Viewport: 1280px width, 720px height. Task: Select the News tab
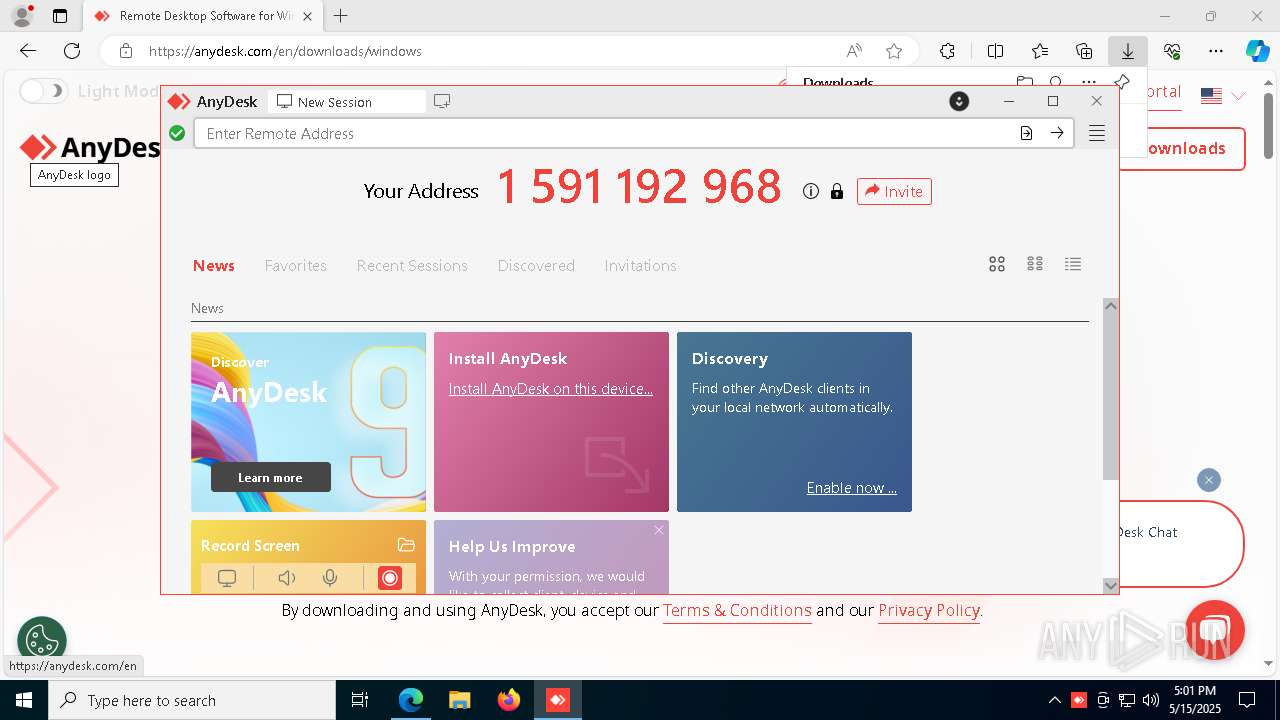(x=214, y=265)
